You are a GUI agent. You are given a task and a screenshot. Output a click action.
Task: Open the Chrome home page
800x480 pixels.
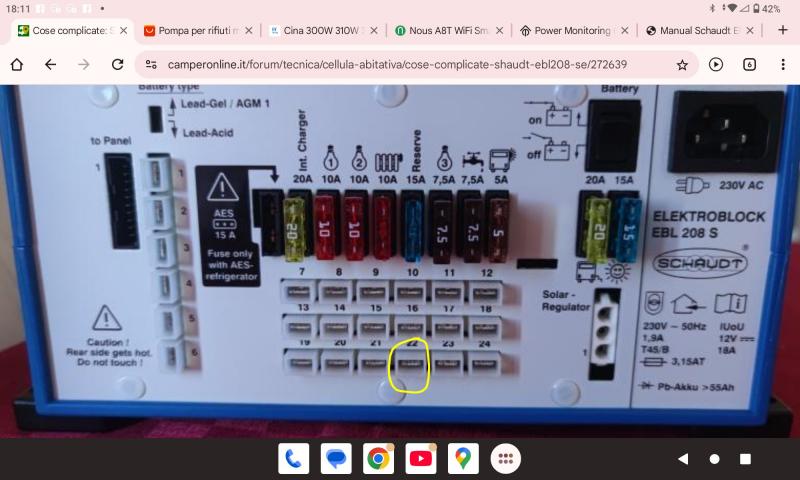[x=17, y=64]
